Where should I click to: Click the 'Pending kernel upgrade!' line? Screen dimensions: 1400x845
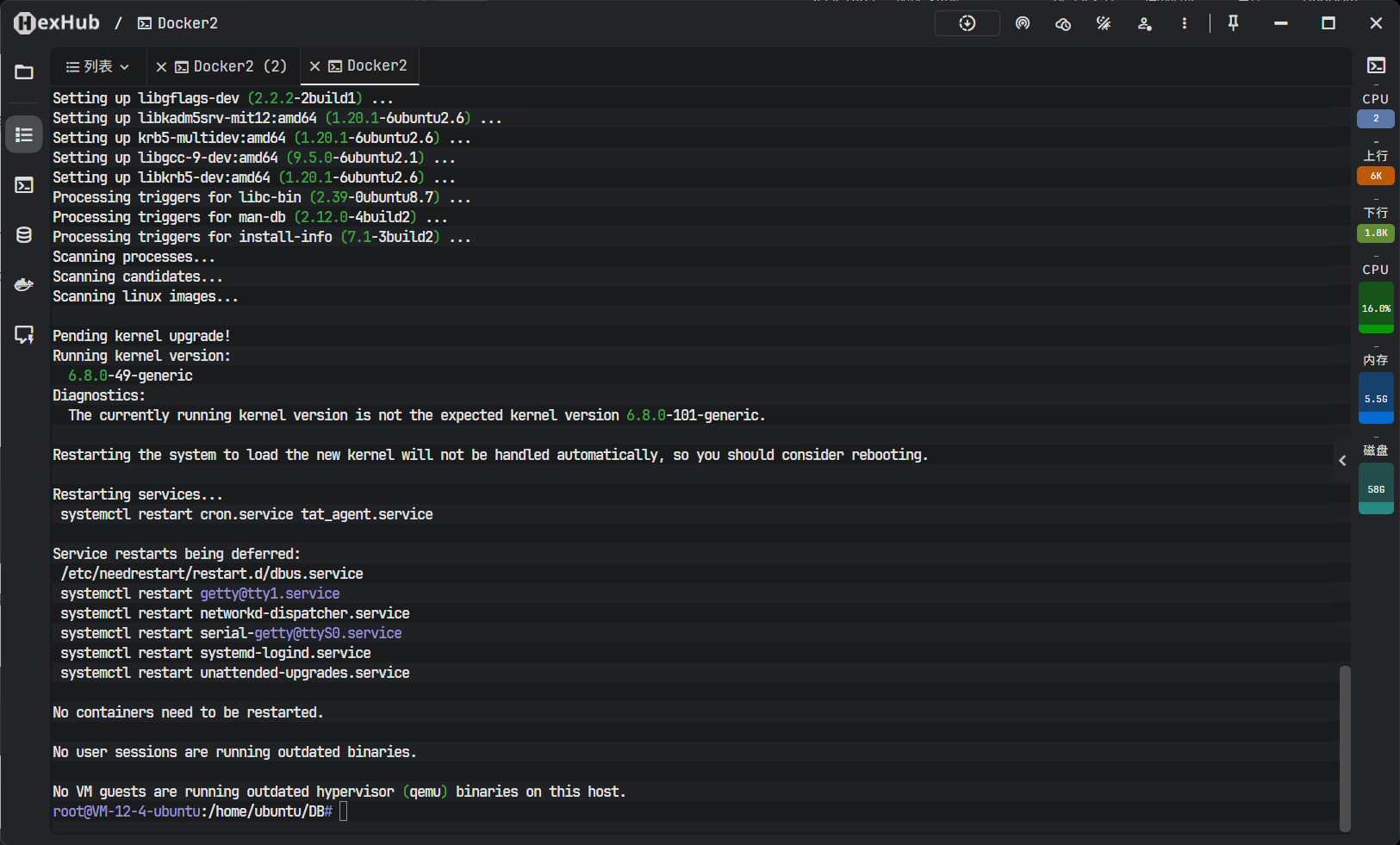click(141, 336)
